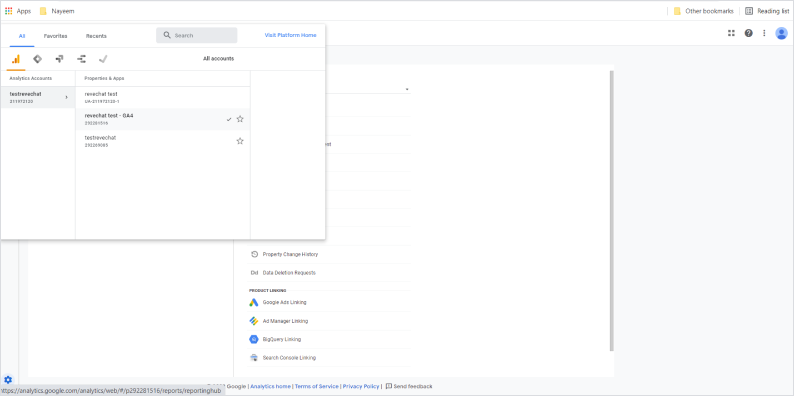
Task: Expand the testrevechat account chevron
Action: pyautogui.click(x=66, y=97)
